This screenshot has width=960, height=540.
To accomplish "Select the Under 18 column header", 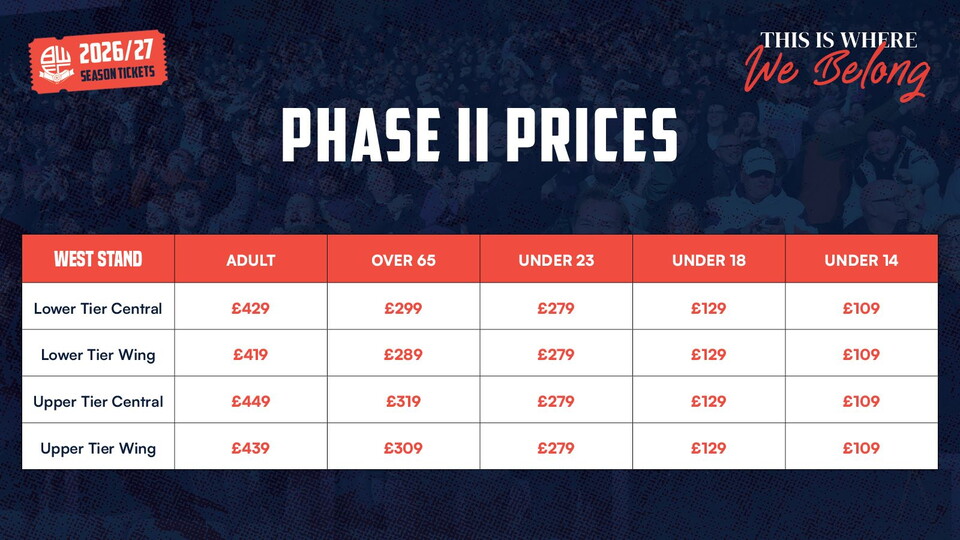I will 709,260.
